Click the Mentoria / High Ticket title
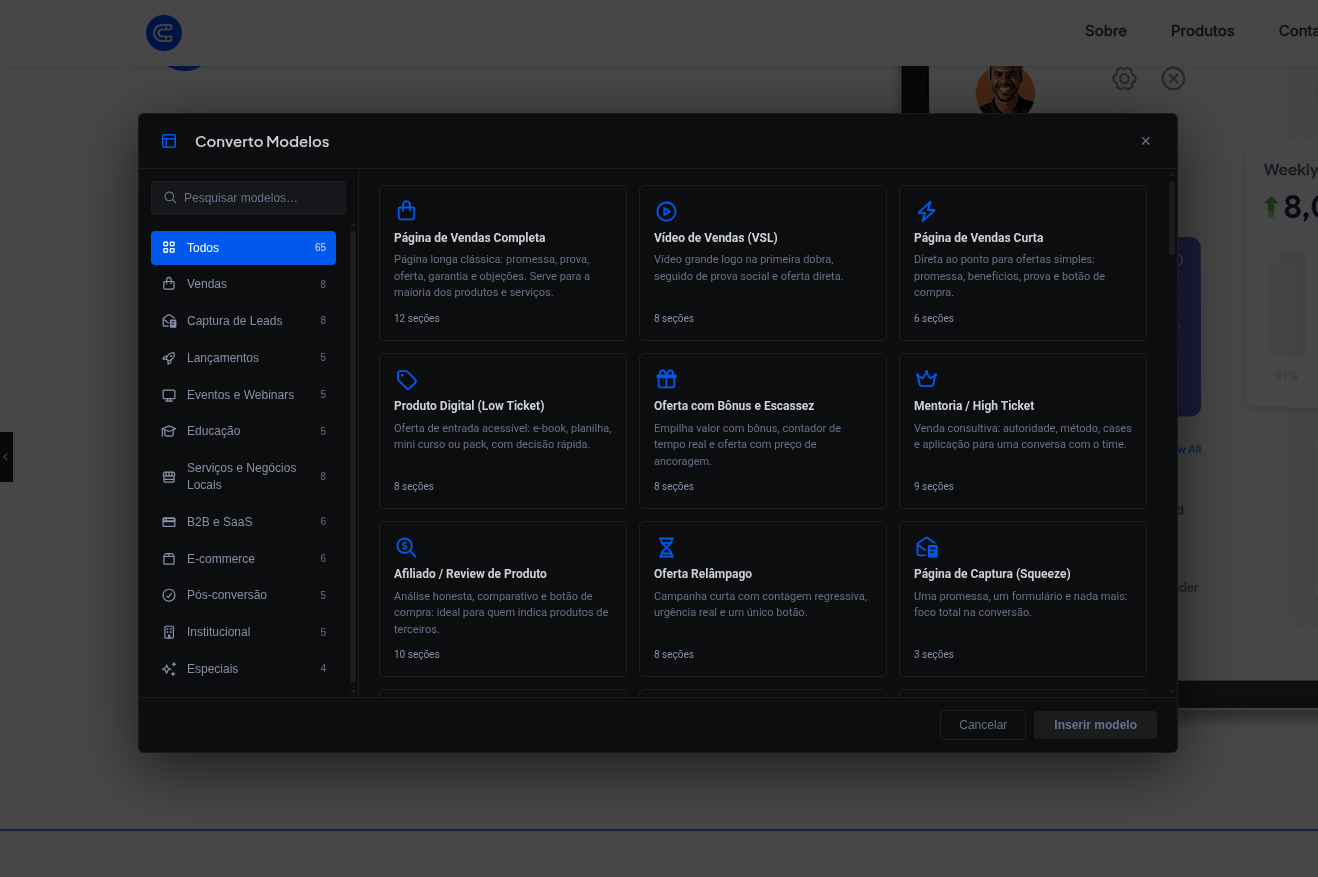The height and width of the screenshot is (877, 1318). click(974, 406)
